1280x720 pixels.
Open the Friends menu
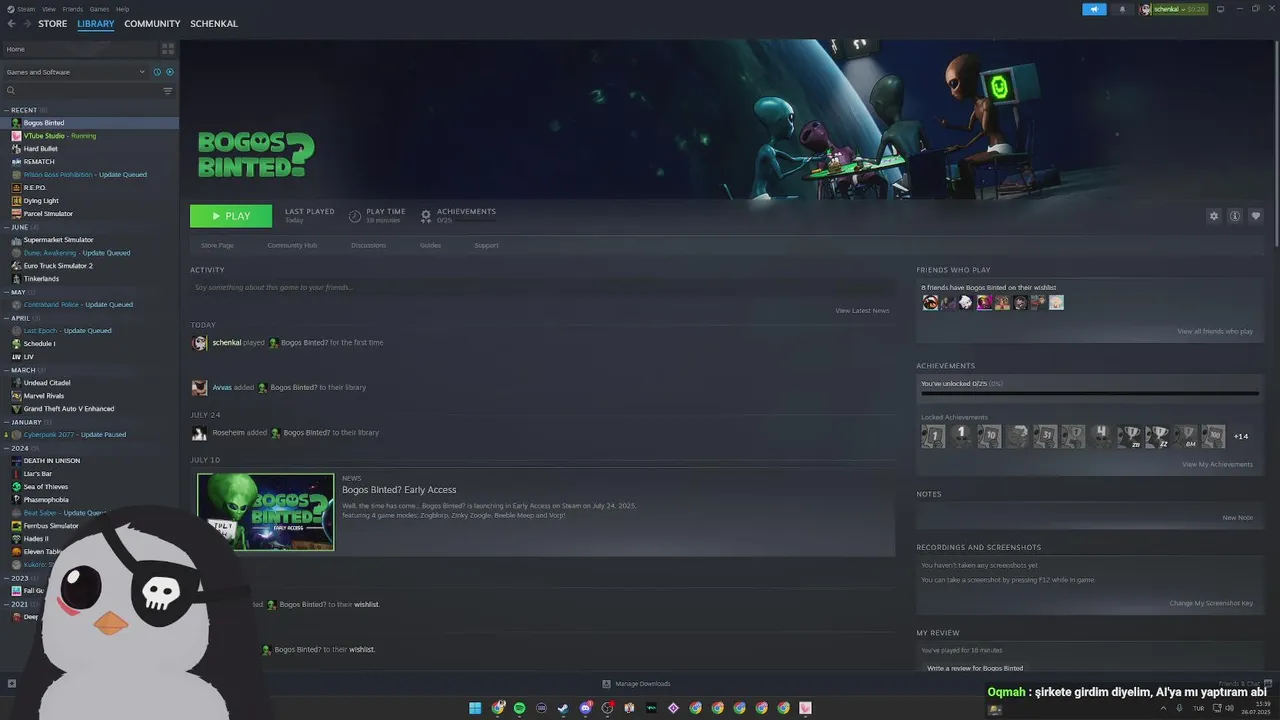(73, 9)
